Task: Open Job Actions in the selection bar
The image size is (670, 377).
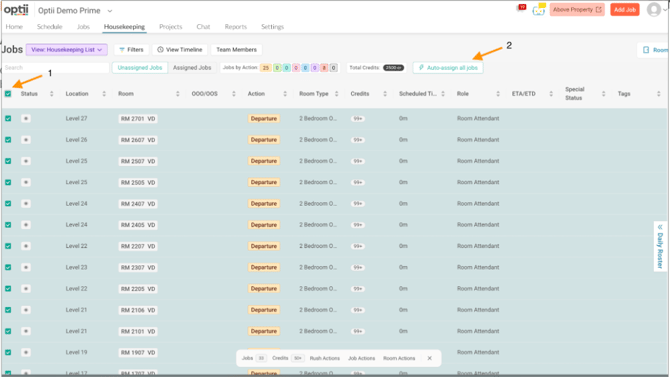Action: pyautogui.click(x=361, y=358)
